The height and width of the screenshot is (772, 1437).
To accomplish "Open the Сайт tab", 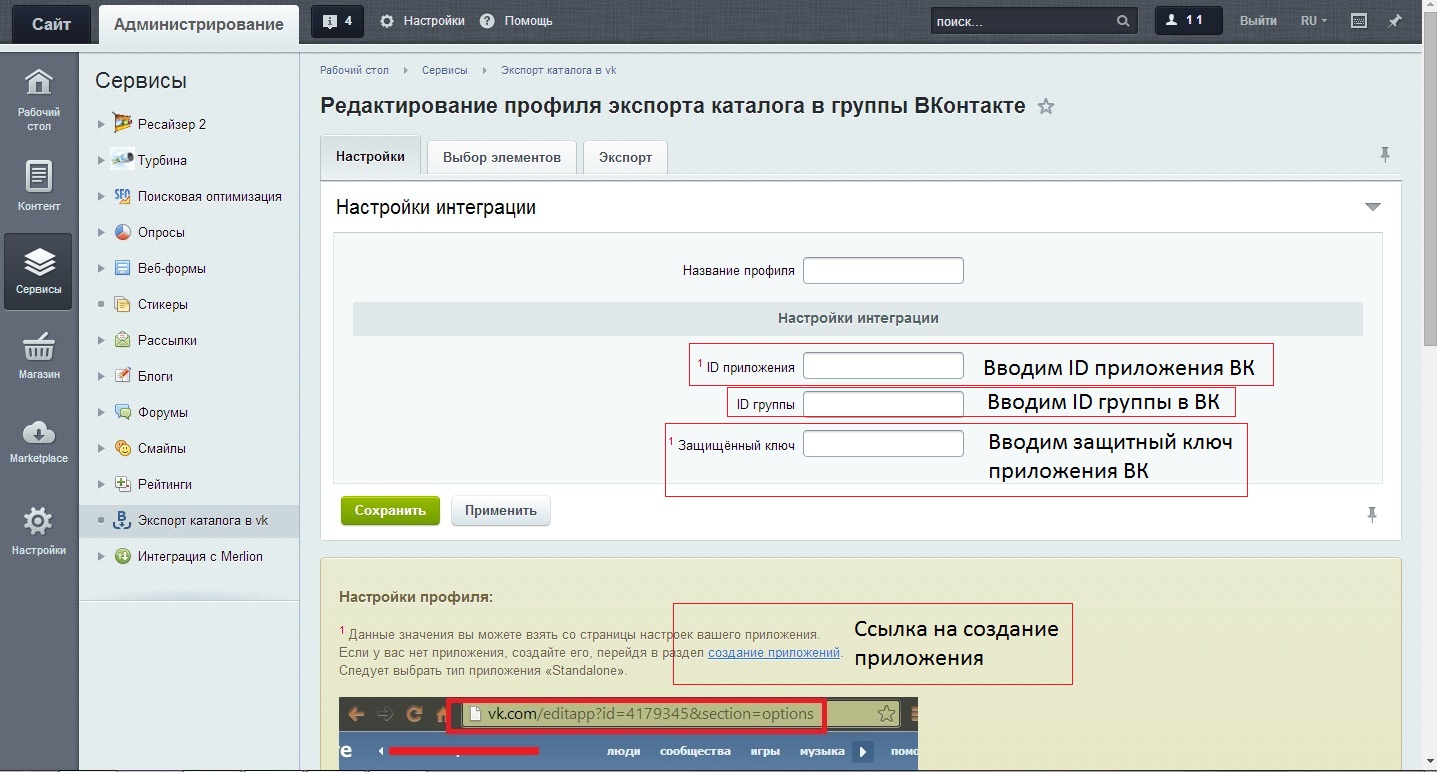I will pyautogui.click(x=50, y=23).
